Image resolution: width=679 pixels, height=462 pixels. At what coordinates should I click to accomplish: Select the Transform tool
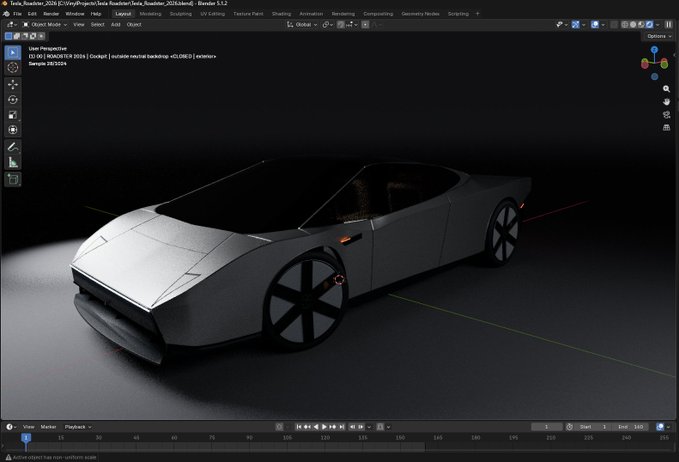tap(13, 130)
